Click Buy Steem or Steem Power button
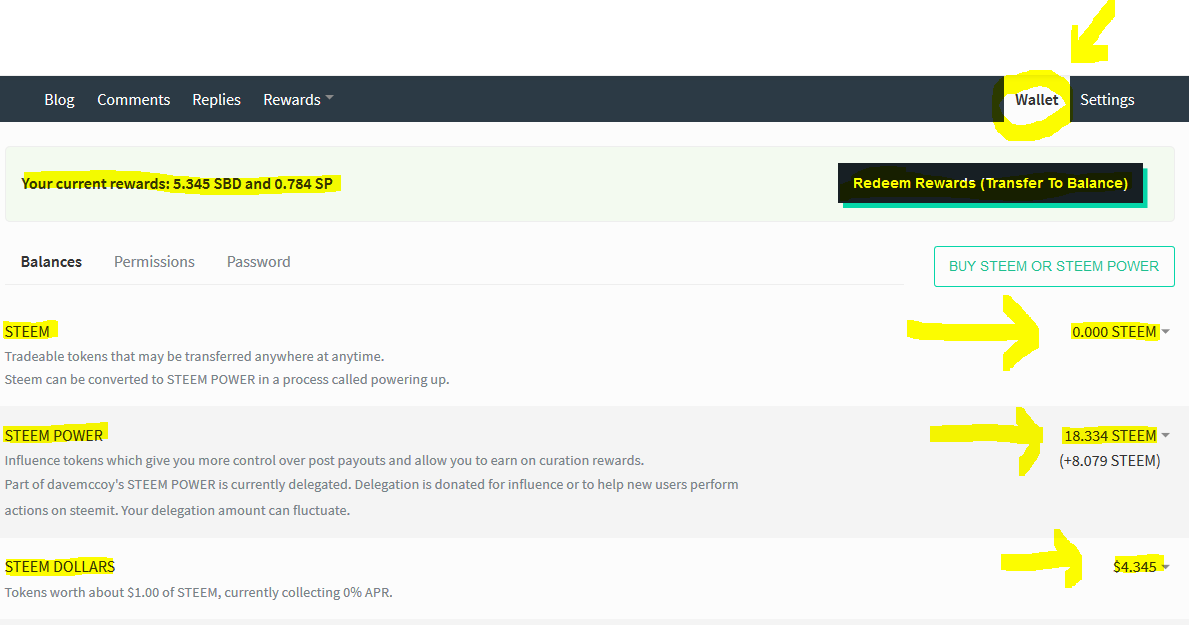 click(x=1054, y=266)
